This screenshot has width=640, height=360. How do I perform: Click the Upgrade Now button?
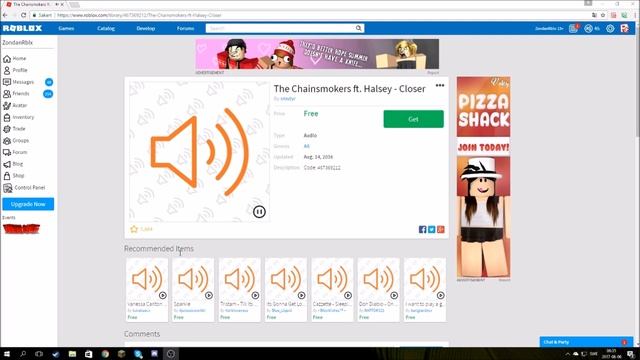tap(28, 204)
